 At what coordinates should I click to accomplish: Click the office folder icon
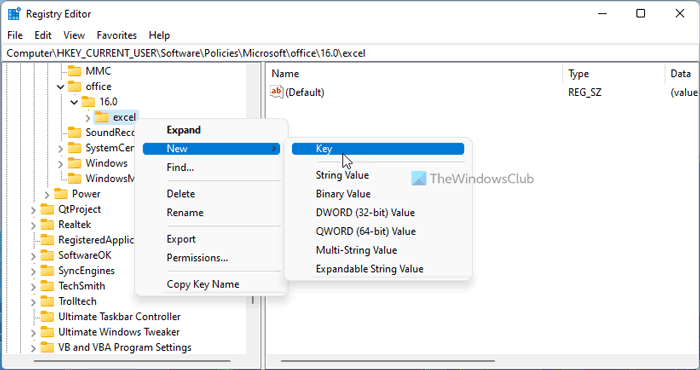point(75,86)
